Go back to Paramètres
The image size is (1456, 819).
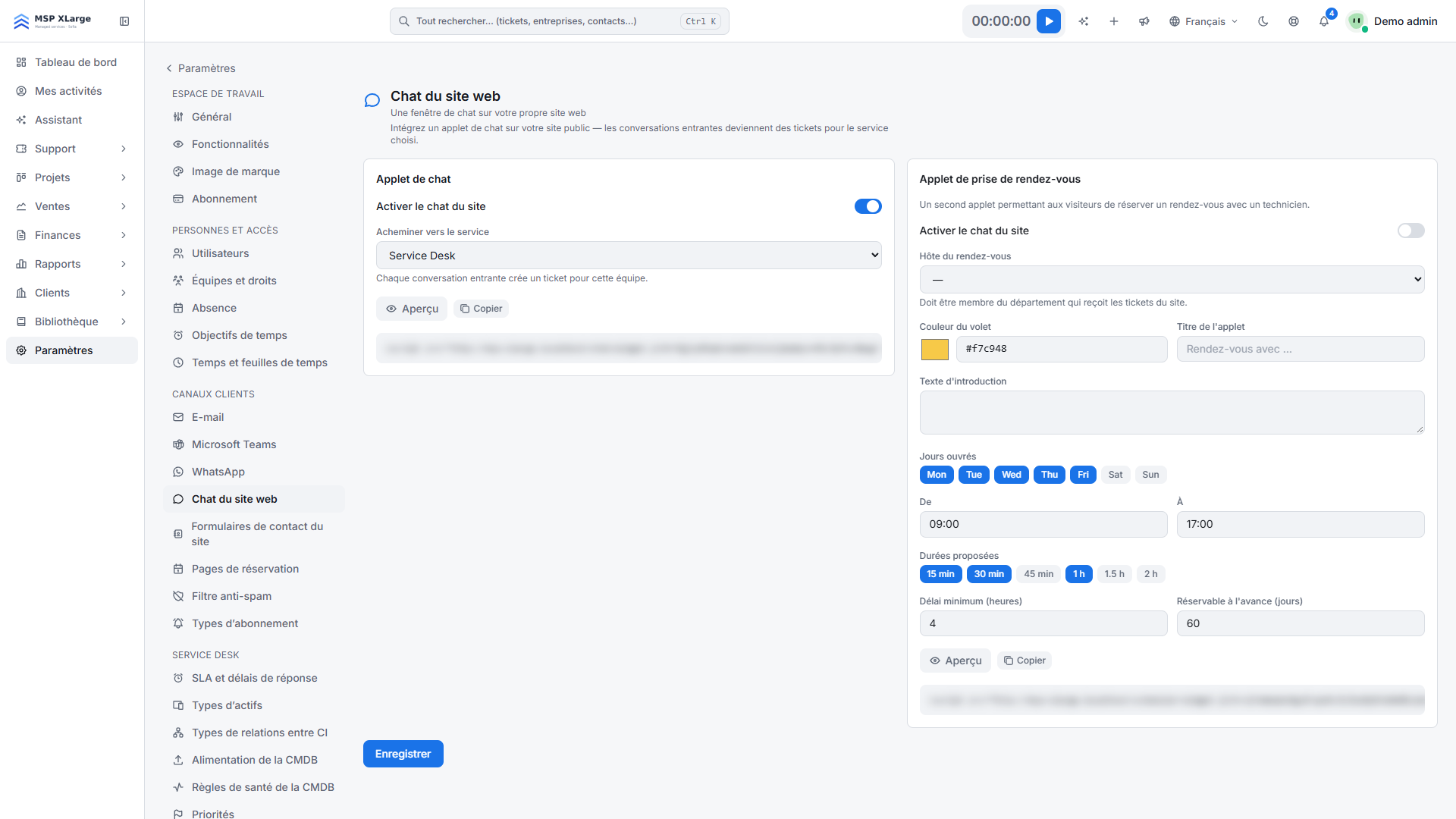pyautogui.click(x=200, y=68)
